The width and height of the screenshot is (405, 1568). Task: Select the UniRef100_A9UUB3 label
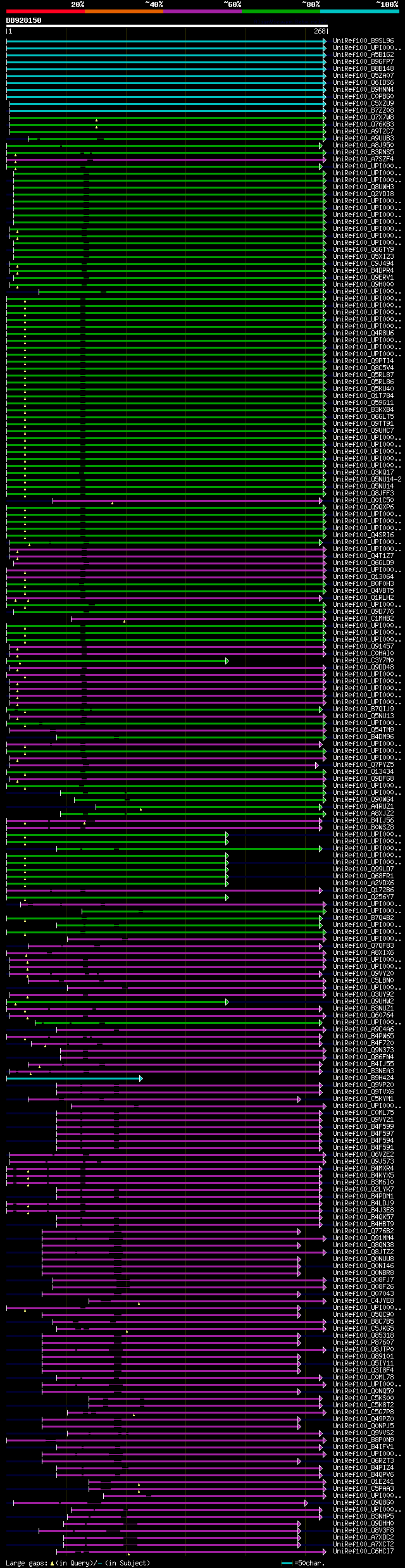coord(363,139)
